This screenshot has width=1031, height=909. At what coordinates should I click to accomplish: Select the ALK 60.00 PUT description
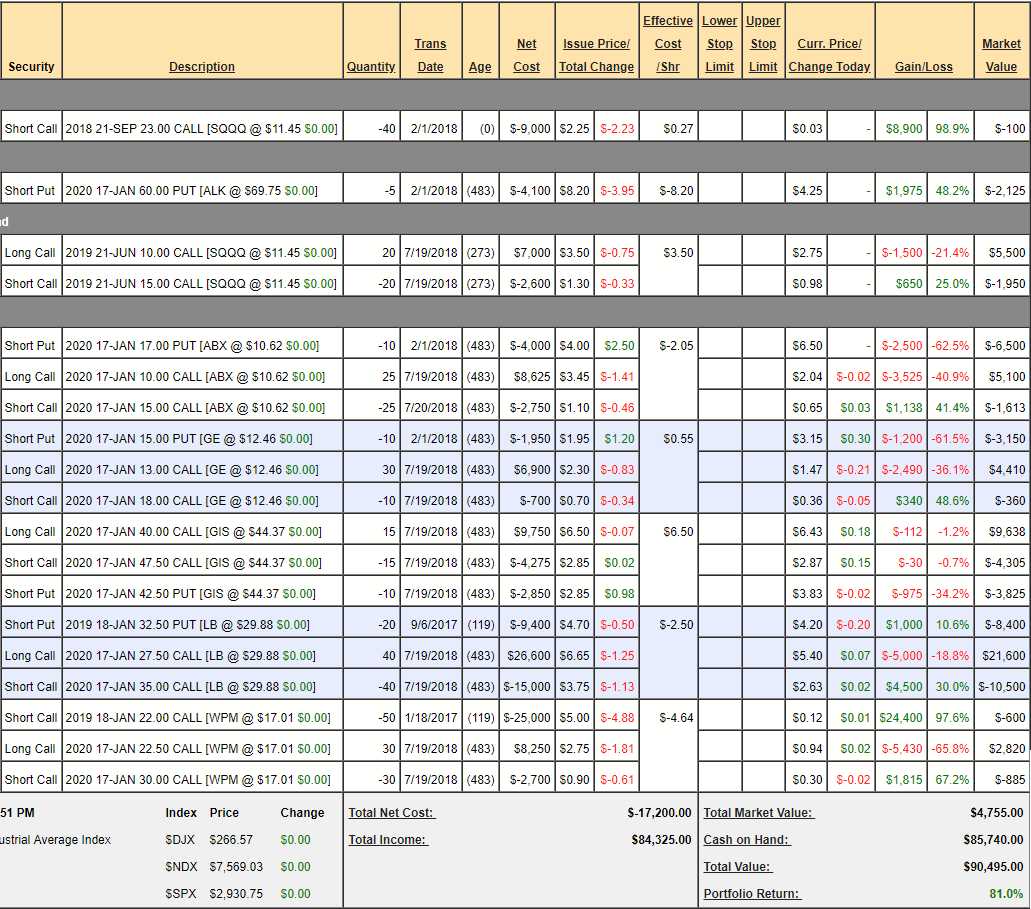[x=201, y=191]
